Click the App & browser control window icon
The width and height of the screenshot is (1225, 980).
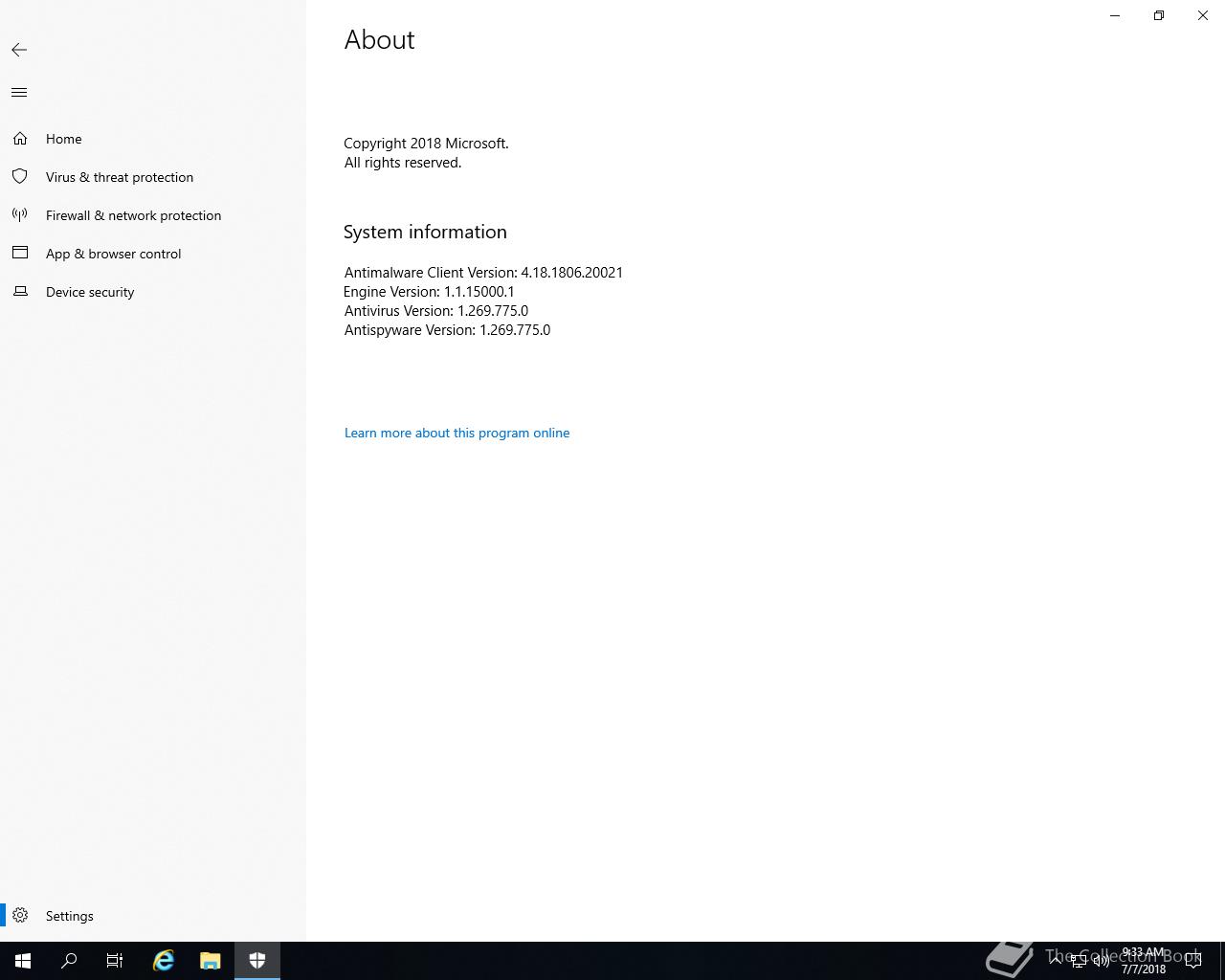(x=20, y=253)
